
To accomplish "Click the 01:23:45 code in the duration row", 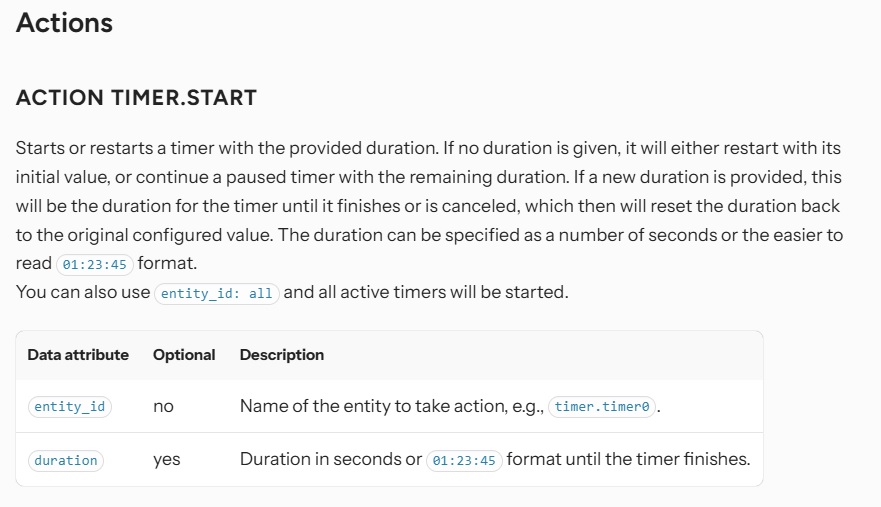I will click(x=464, y=461).
